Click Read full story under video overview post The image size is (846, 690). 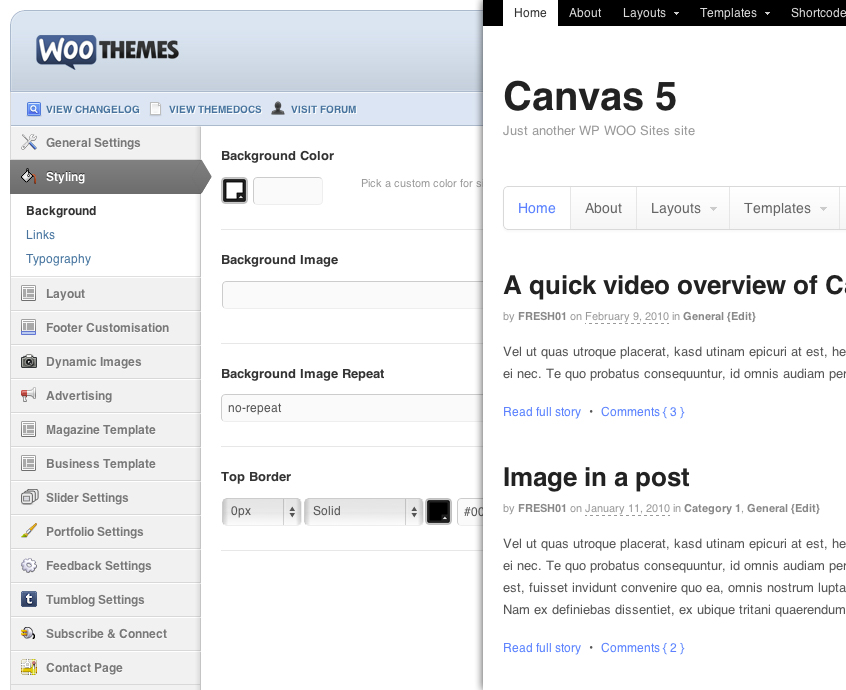(x=542, y=412)
